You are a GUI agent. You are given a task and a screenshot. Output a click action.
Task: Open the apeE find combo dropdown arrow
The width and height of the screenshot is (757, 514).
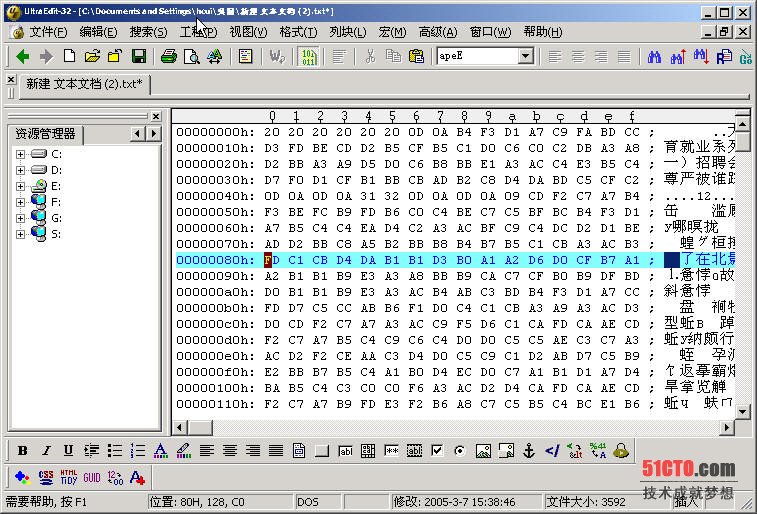[x=526, y=56]
